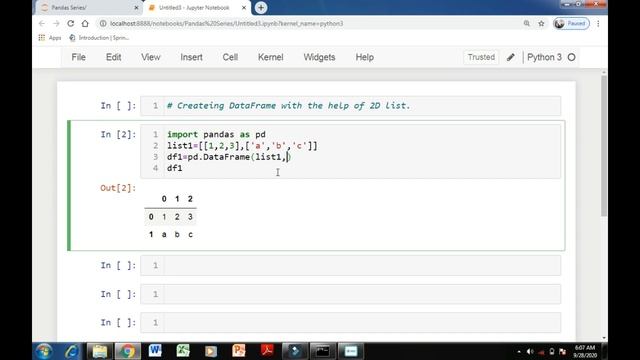Screen dimensions: 640x360
Task: Open the Insert menu
Action: [x=191, y=57]
